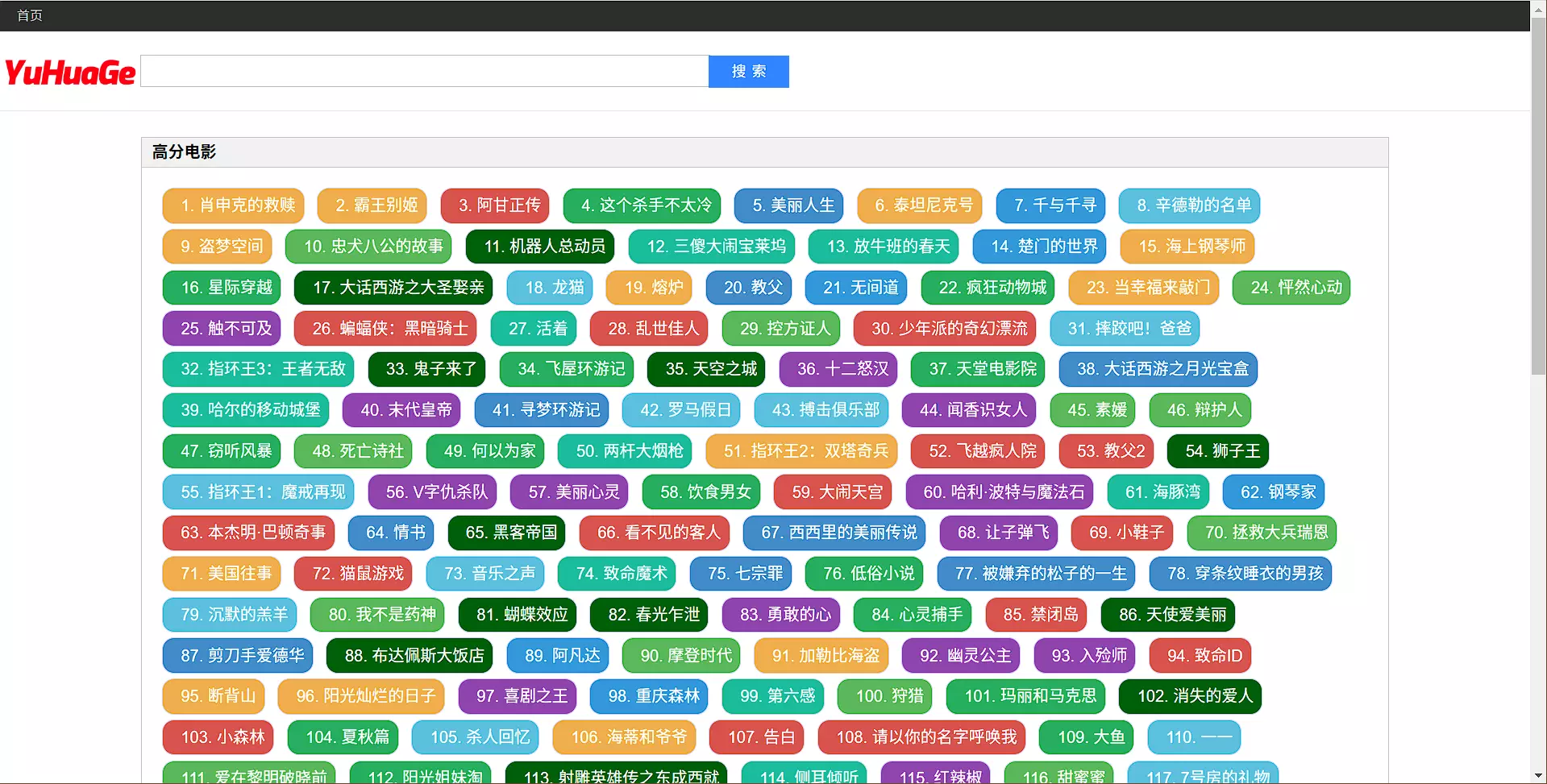Open 108. 请以你的名字呼唤我
Viewport: 1547px width, 784px height.
[925, 737]
